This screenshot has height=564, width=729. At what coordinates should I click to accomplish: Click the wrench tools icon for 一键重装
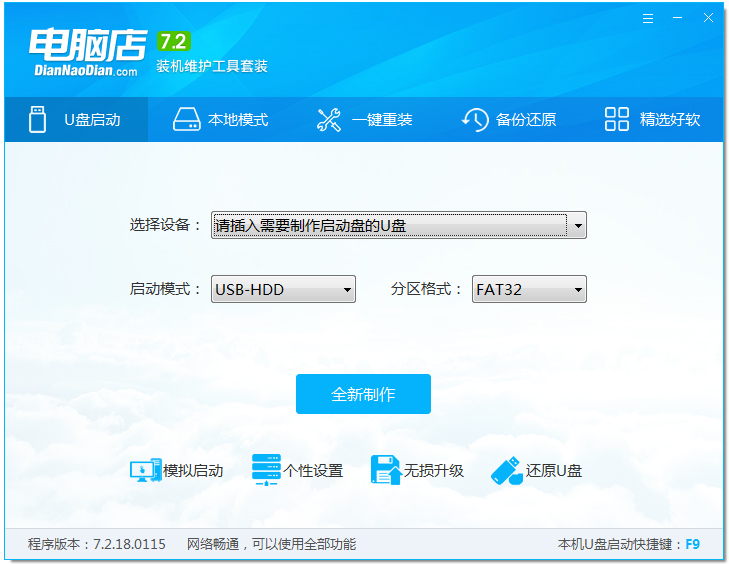[x=329, y=120]
